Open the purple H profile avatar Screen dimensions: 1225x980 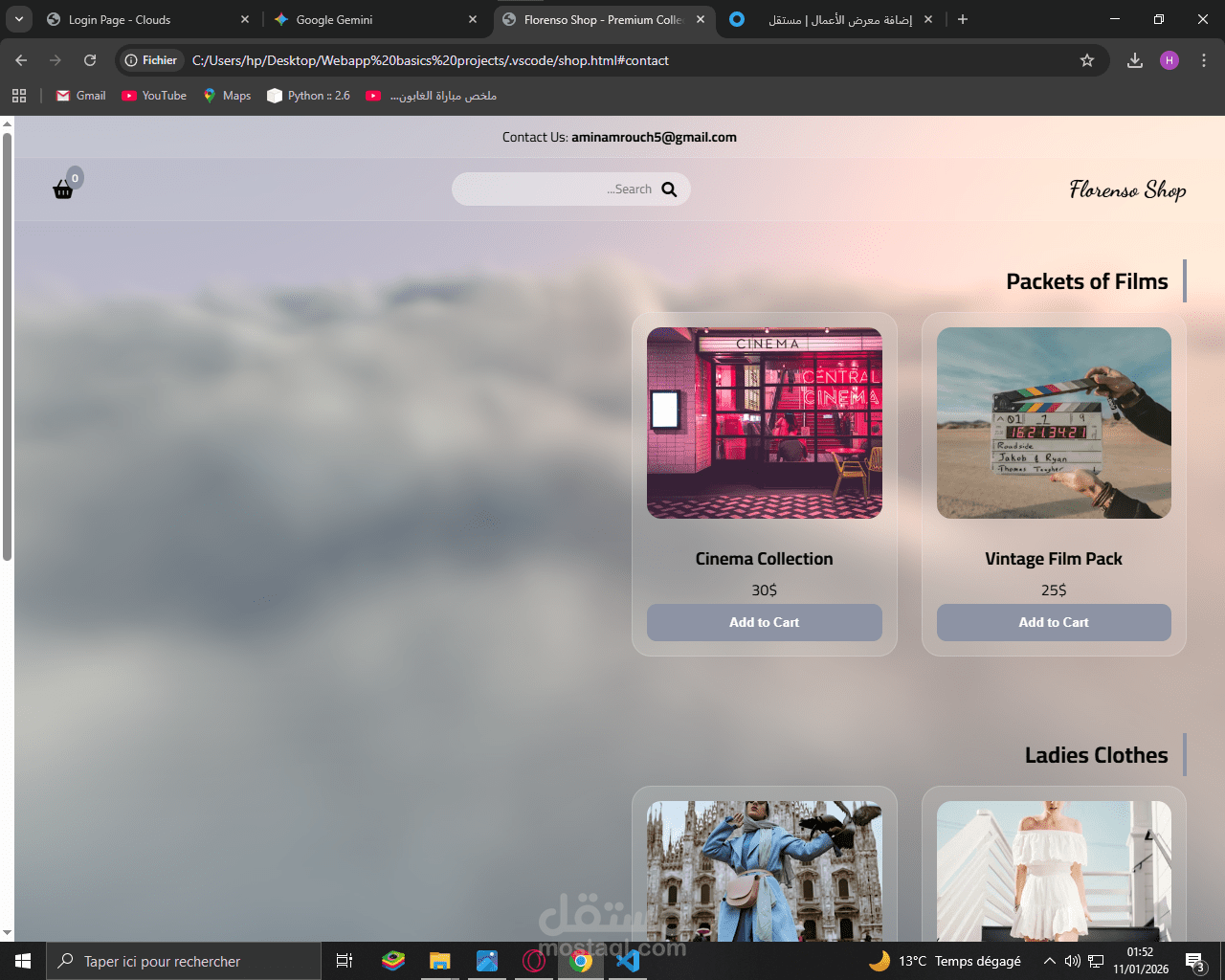click(x=1169, y=60)
